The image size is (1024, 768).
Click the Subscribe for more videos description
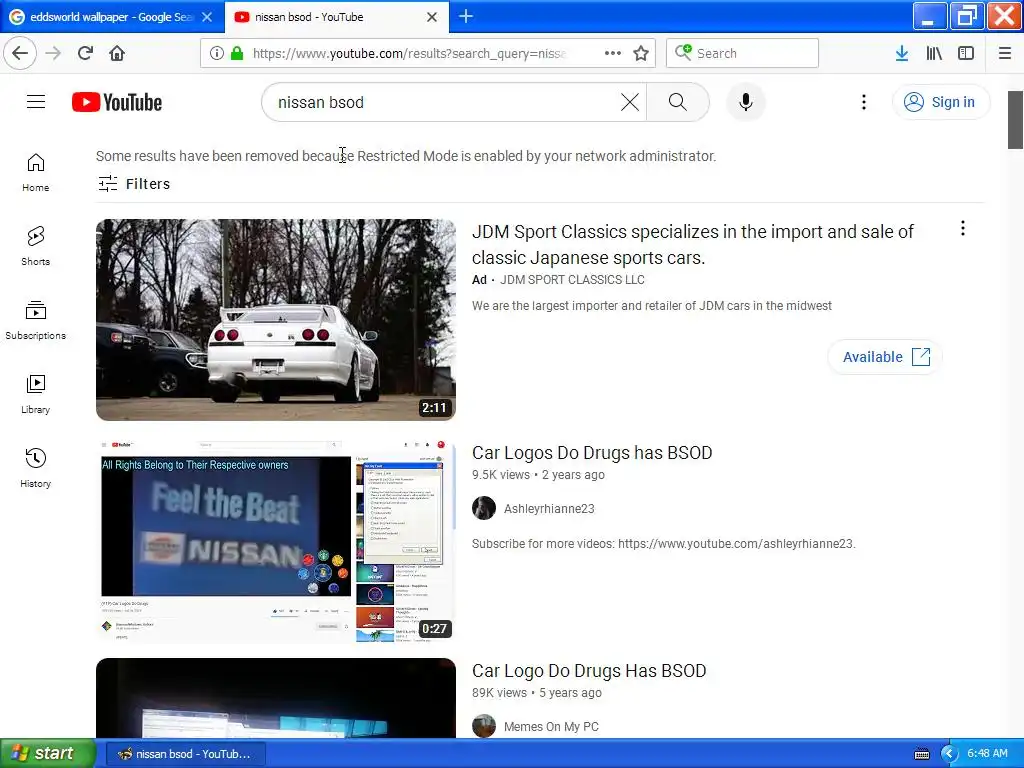(664, 543)
